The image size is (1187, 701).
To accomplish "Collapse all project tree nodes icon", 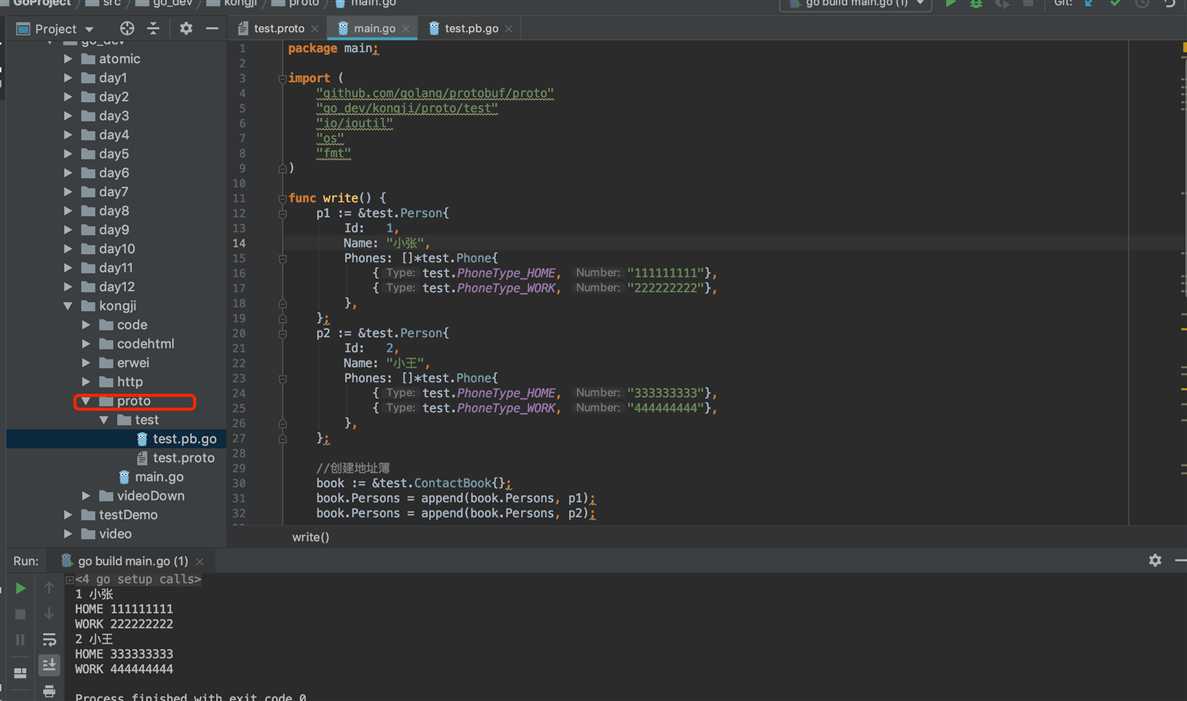I will pyautogui.click(x=154, y=29).
